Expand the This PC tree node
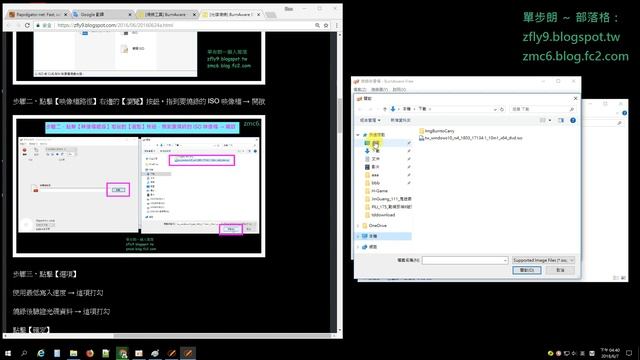This screenshot has height=360, width=640. pos(358,236)
